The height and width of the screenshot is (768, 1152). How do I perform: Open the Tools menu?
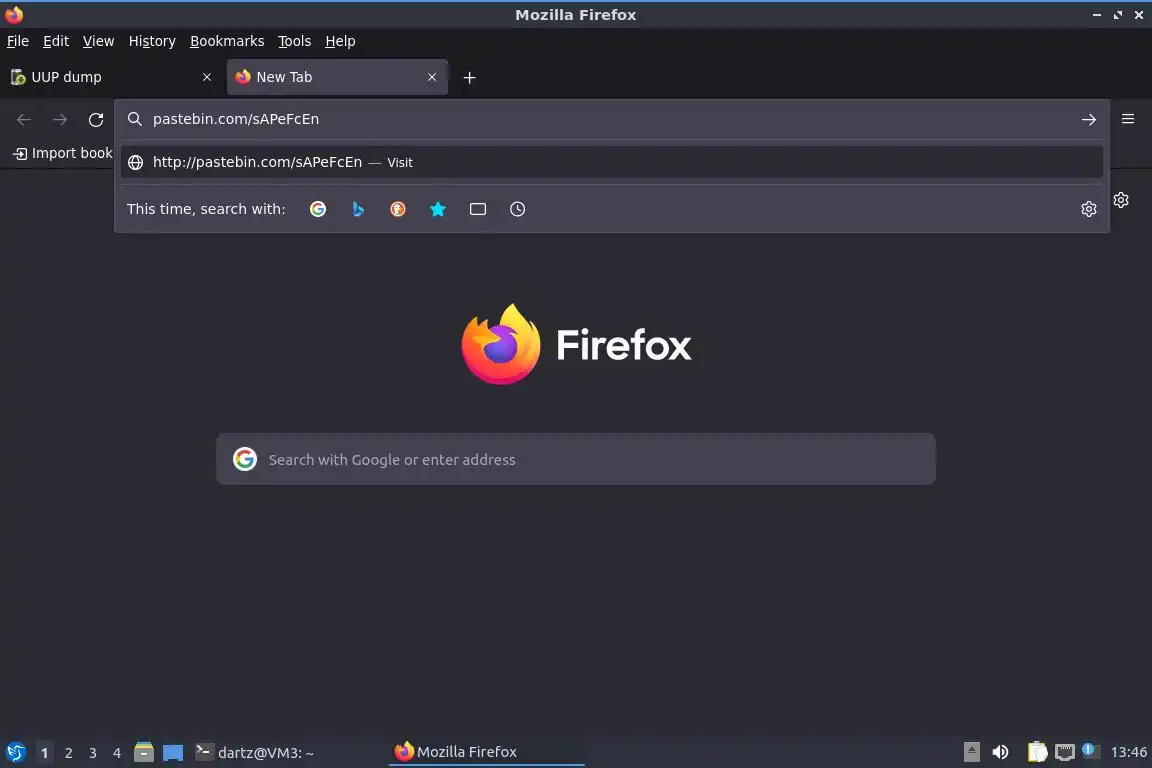pyautogui.click(x=295, y=41)
